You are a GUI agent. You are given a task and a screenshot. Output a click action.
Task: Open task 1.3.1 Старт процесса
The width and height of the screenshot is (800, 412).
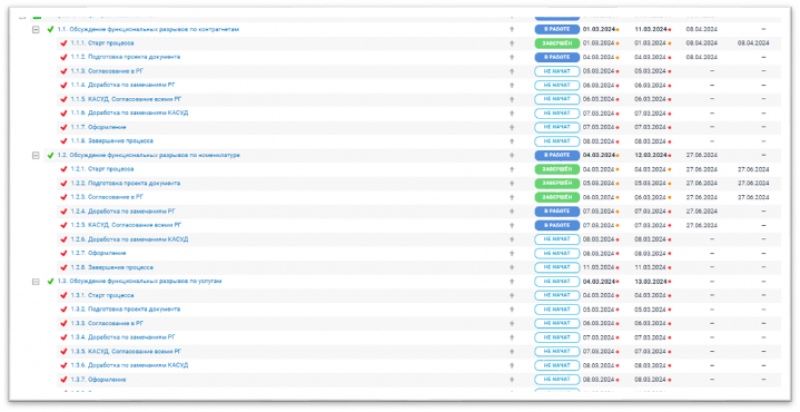coord(110,295)
